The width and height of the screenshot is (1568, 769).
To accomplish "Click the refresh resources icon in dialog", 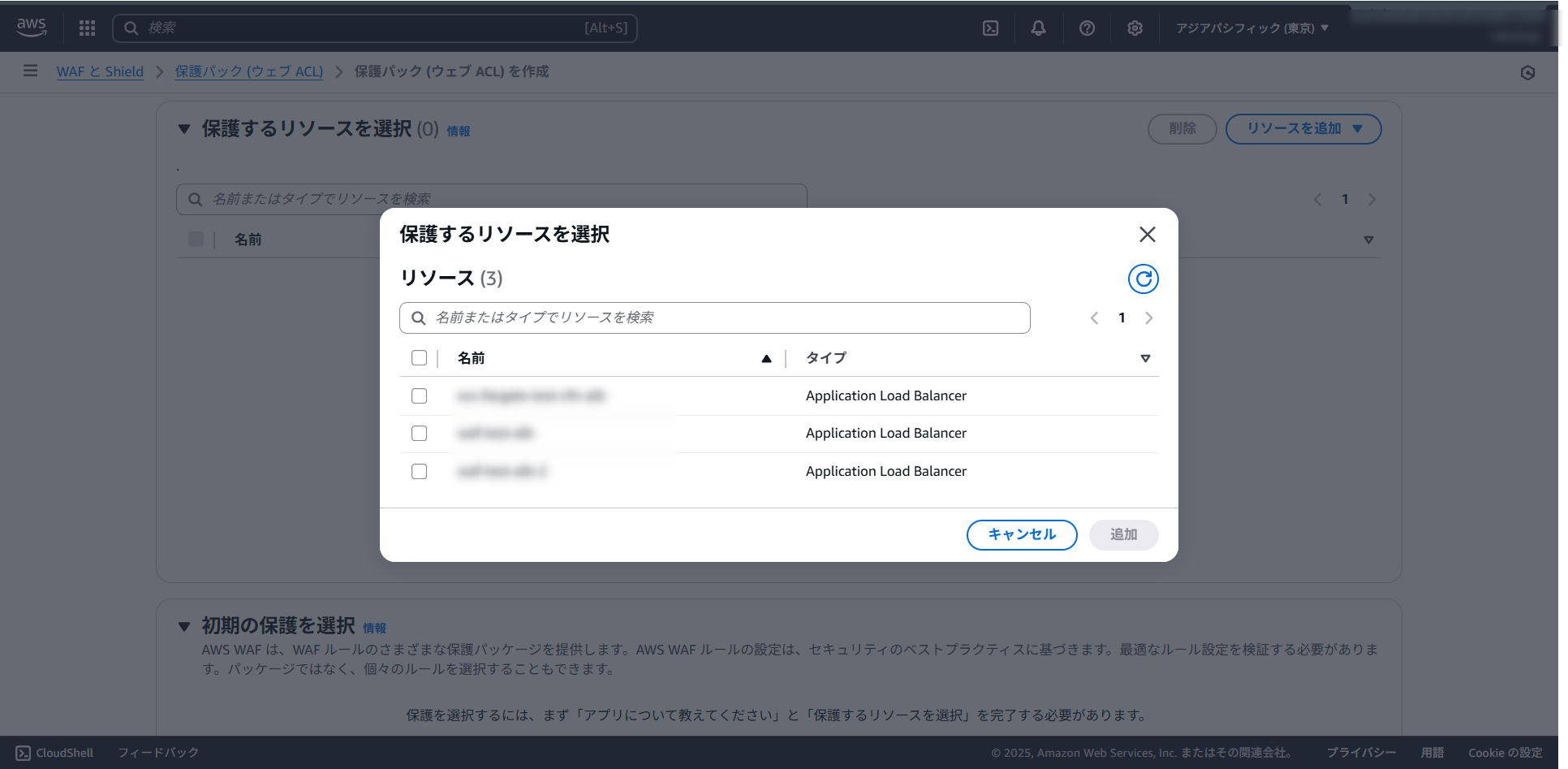I will point(1143,279).
